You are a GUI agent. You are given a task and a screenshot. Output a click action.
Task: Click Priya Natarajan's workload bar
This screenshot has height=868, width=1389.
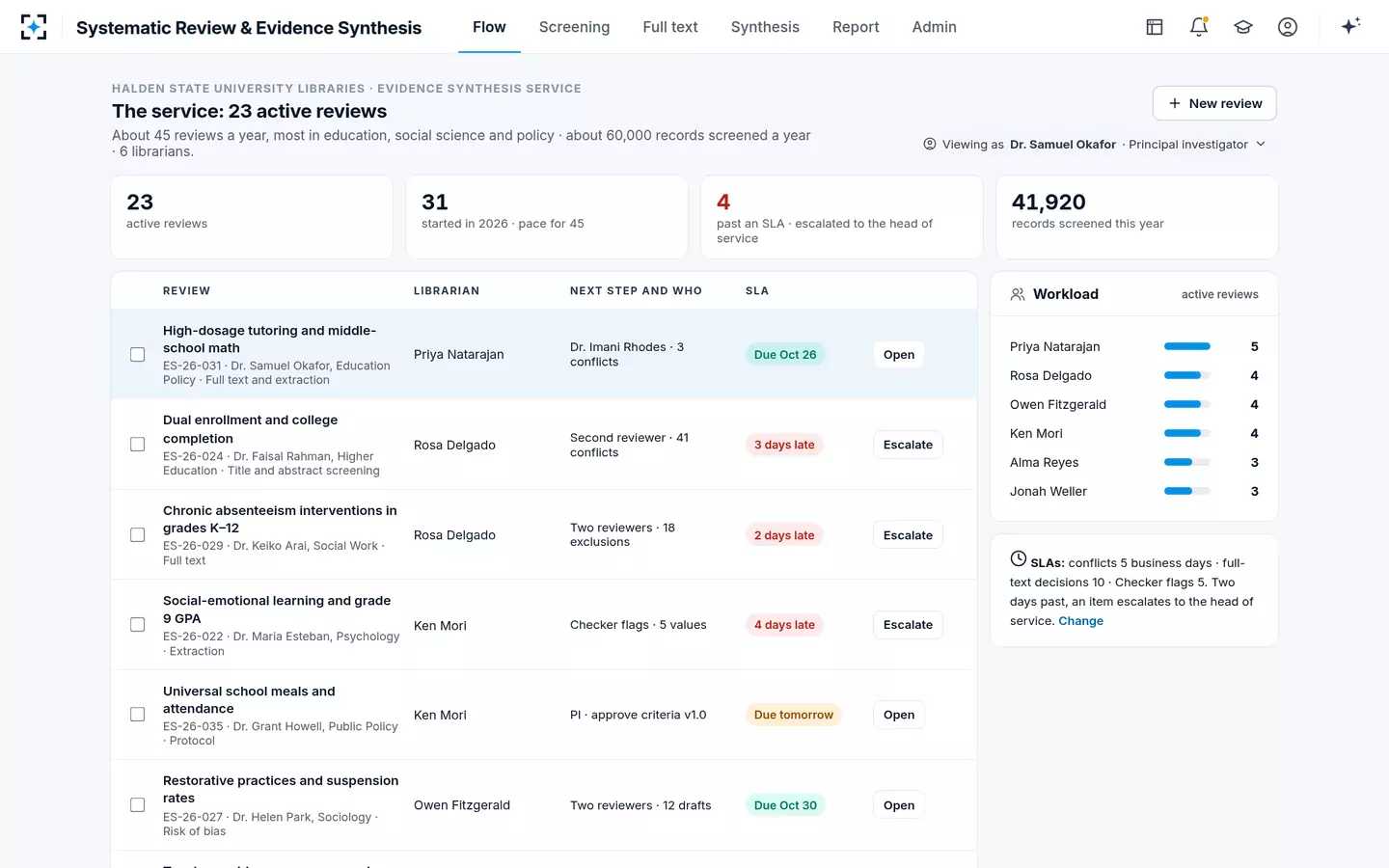click(1187, 346)
